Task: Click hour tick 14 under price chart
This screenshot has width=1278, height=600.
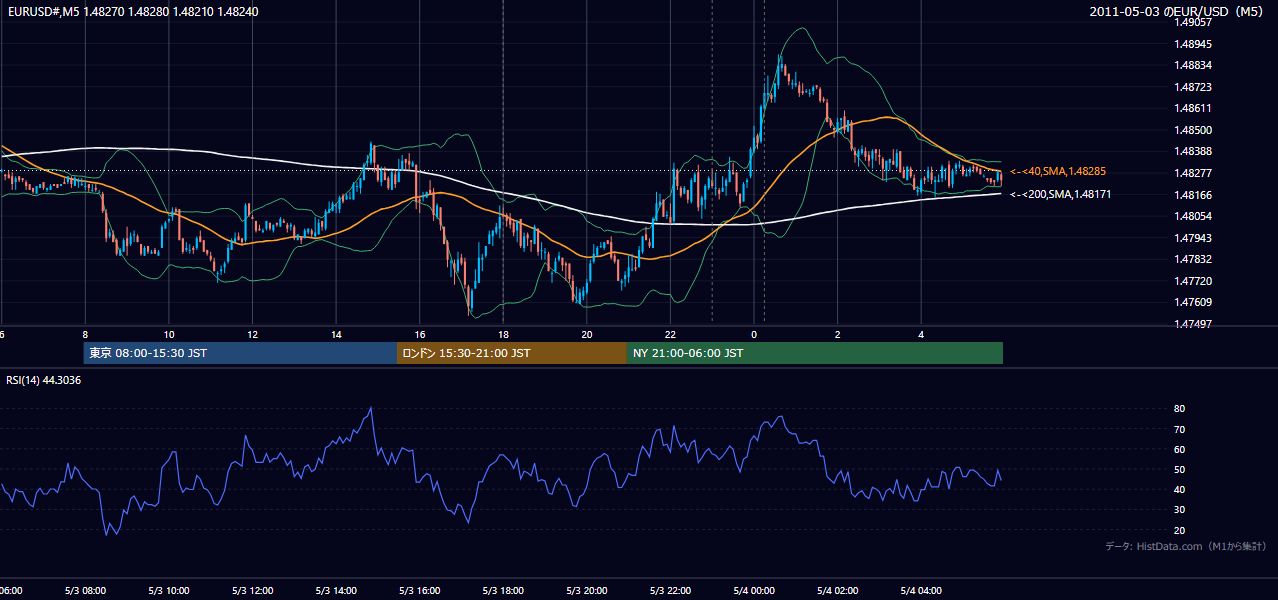Action: (x=336, y=335)
